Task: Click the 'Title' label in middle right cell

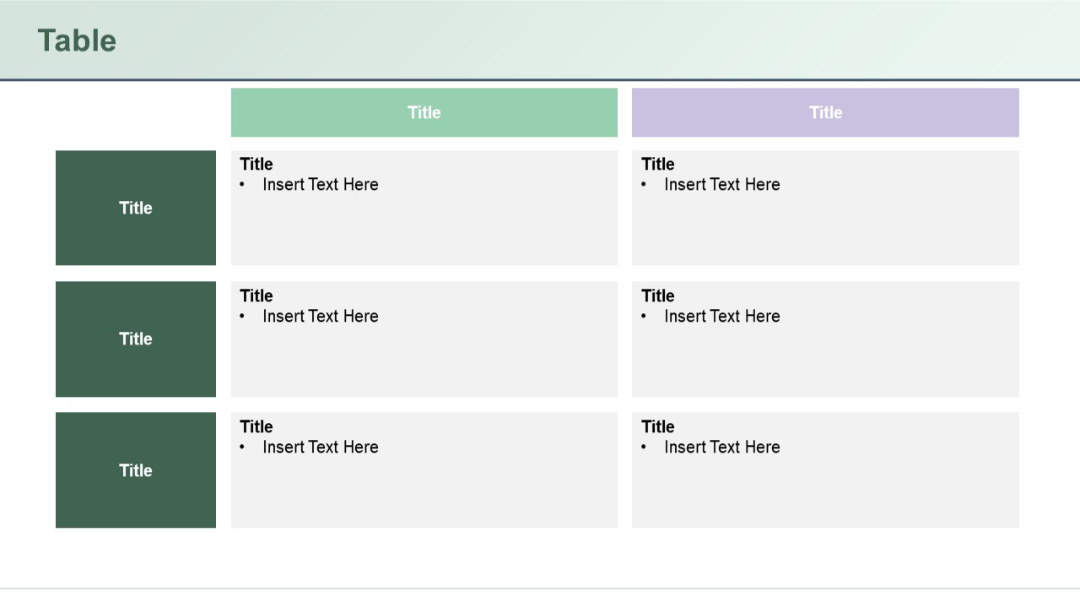Action: 657,295
